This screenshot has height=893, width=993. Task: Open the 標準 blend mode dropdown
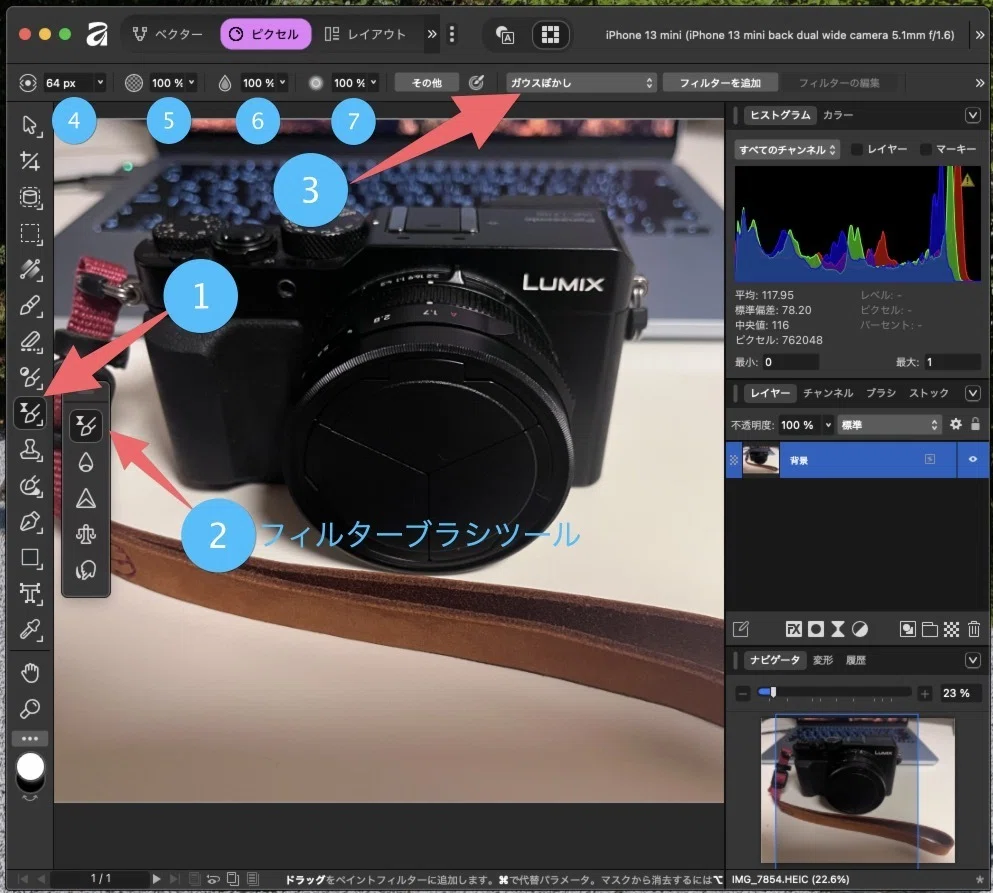889,425
